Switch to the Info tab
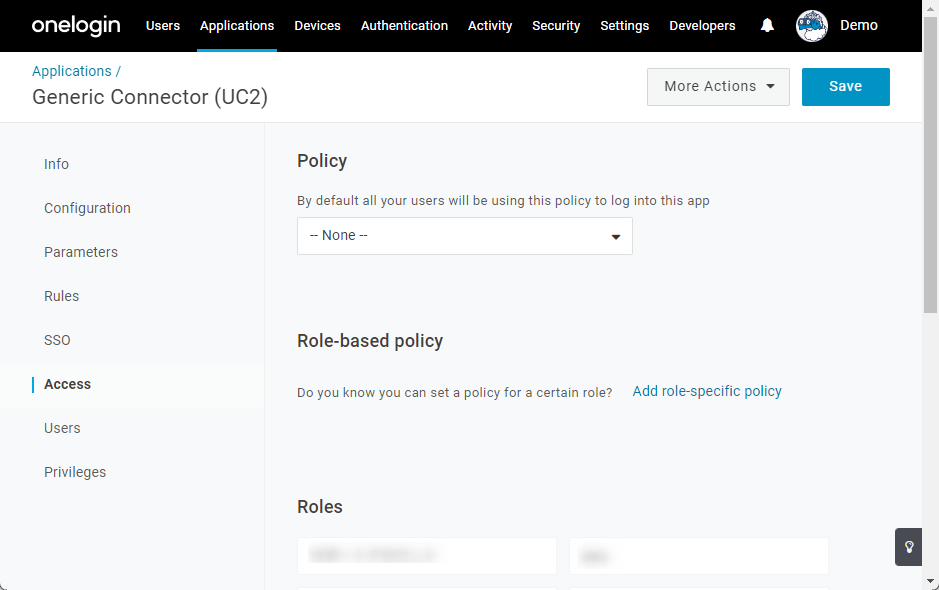The image size is (939, 590). [x=56, y=164]
